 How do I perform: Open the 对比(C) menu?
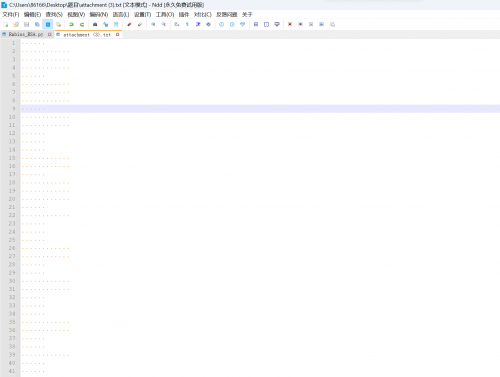pyautogui.click(x=203, y=15)
